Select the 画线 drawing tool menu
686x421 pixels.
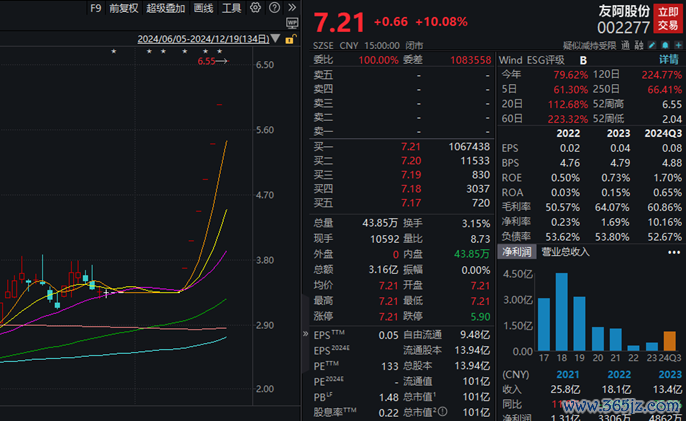click(203, 8)
